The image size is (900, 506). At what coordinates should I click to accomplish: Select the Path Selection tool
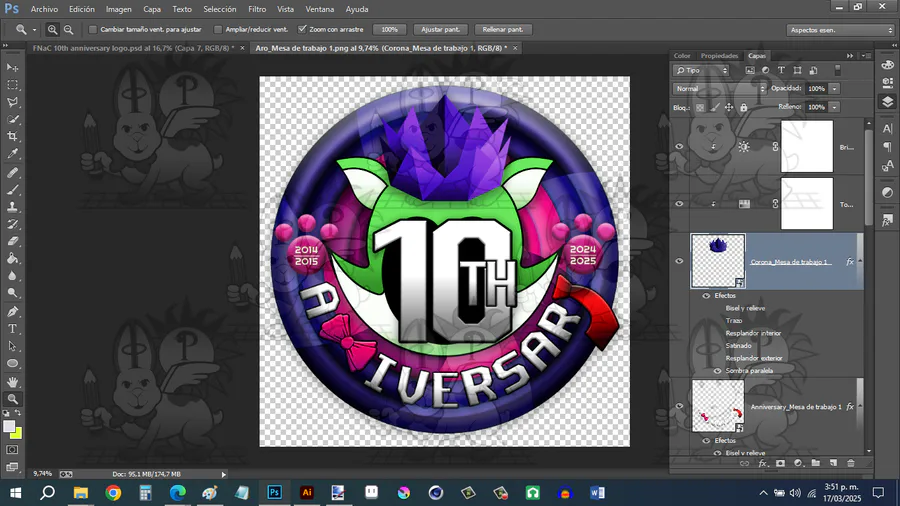point(12,347)
